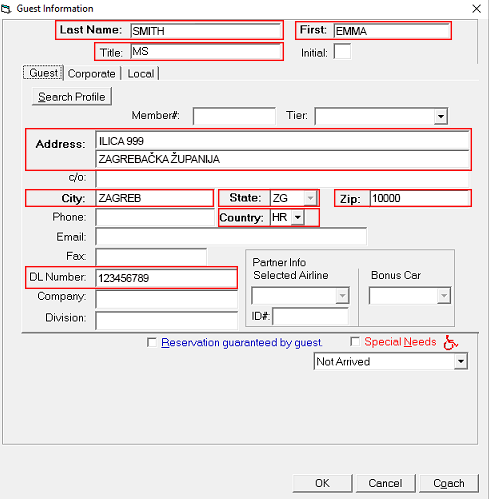The height and width of the screenshot is (499, 489).
Task: Open the Country dropdown arrow
Action: coord(297,218)
